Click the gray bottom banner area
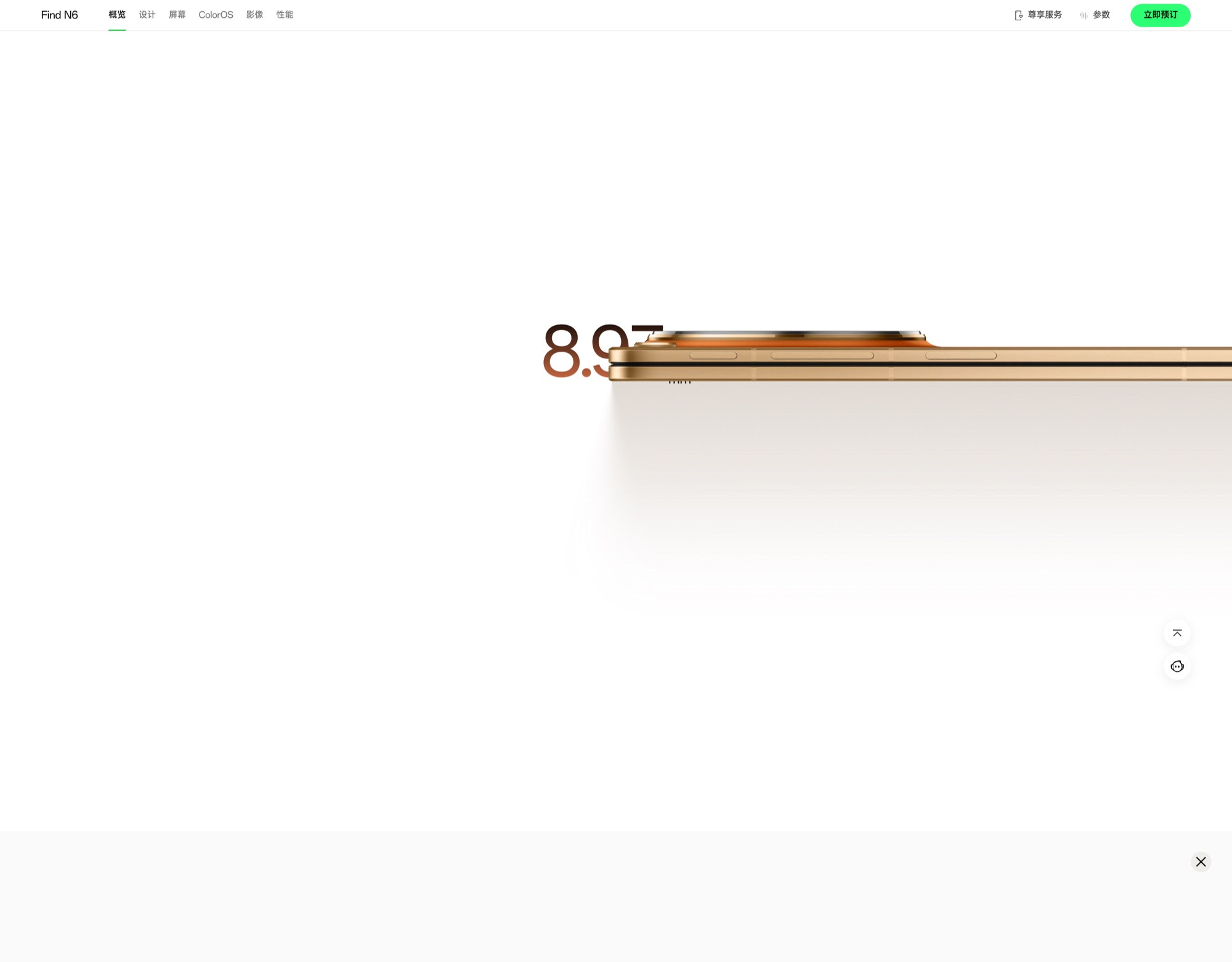This screenshot has height=962, width=1232. coord(554,896)
